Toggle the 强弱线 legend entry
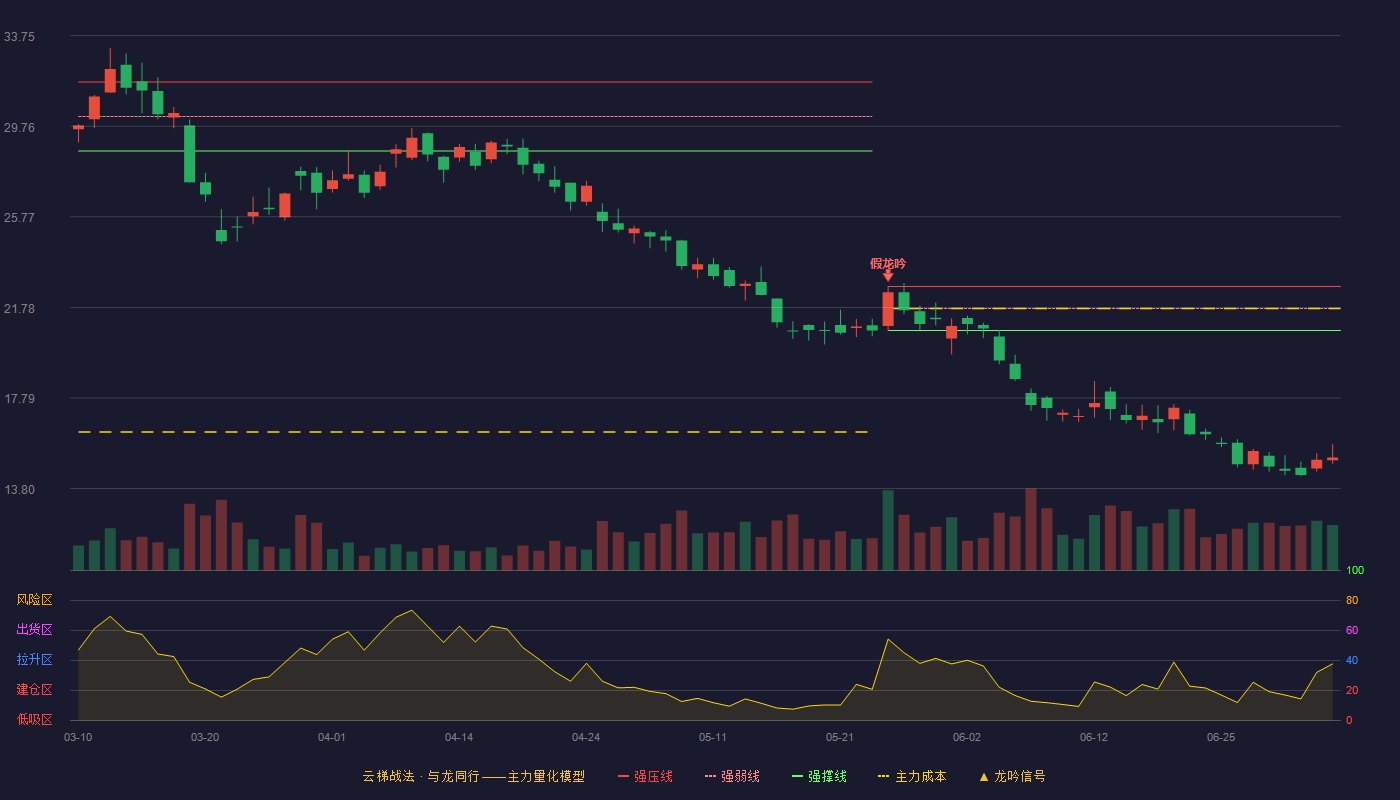Viewport: 1400px width, 800px height. pos(732,776)
